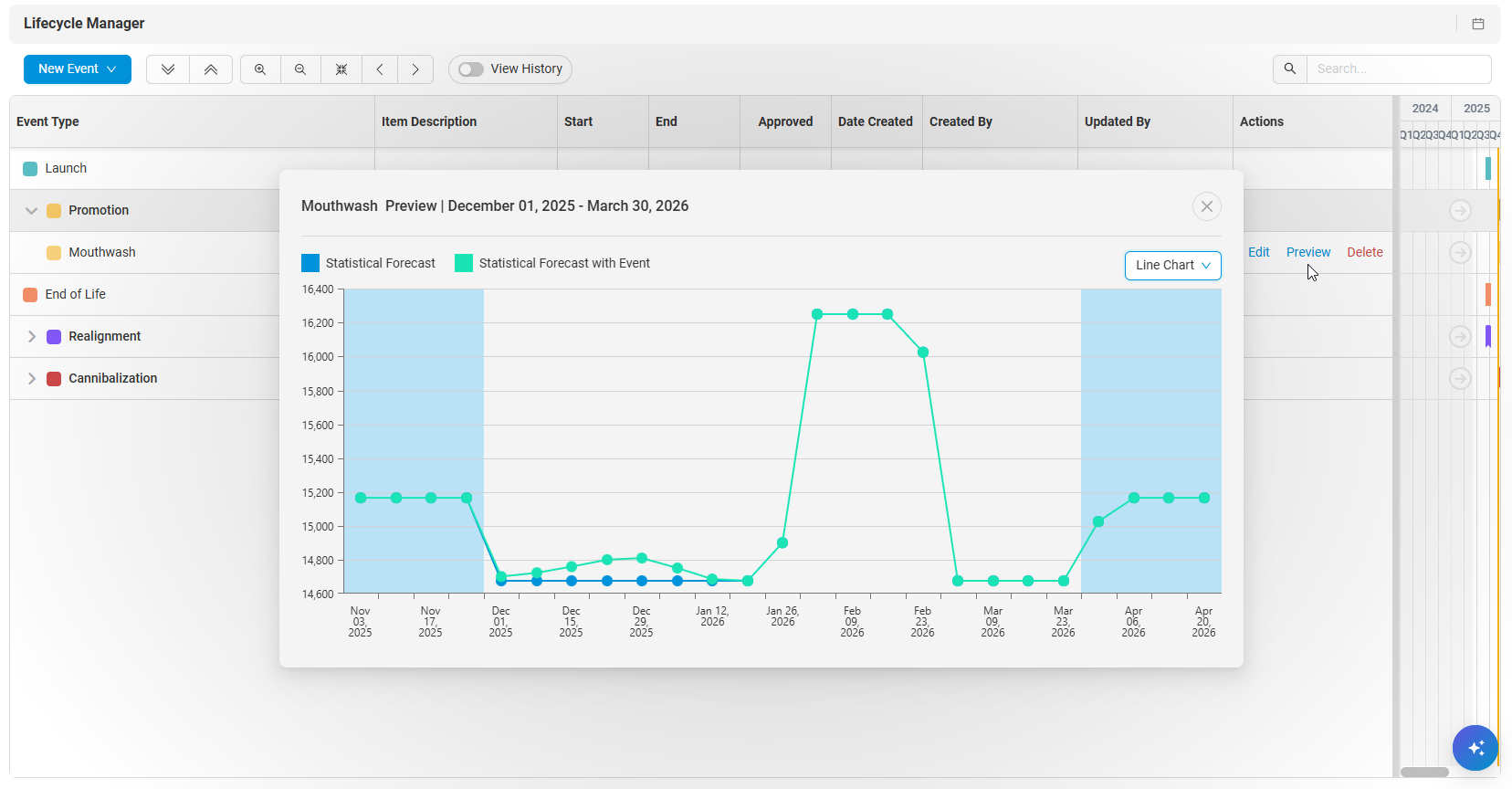1512x789 pixels.
Task: Close the Mouthwash Preview dialog
Action: click(x=1206, y=206)
